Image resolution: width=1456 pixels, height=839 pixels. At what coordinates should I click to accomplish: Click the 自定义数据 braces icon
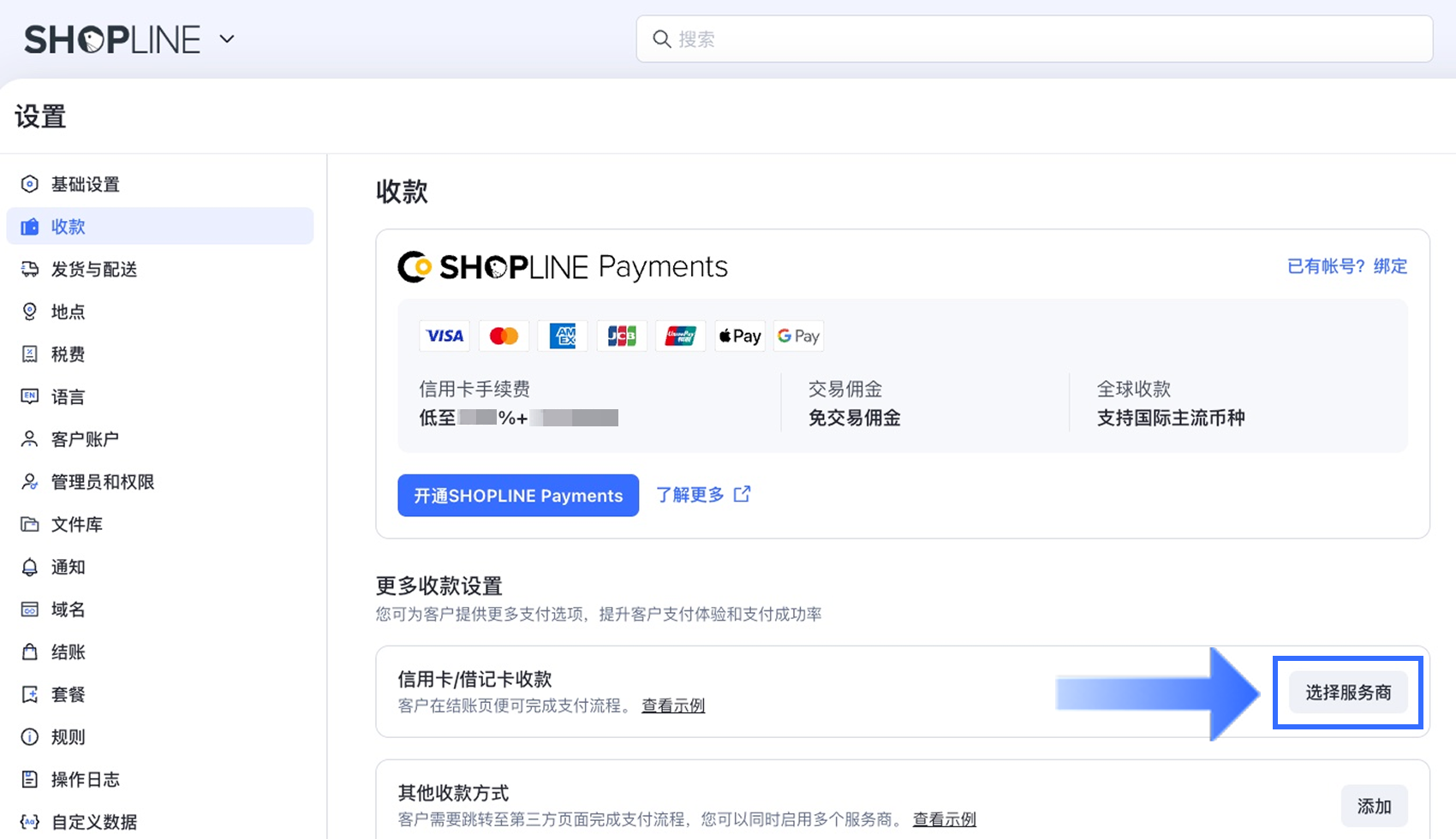tap(30, 822)
